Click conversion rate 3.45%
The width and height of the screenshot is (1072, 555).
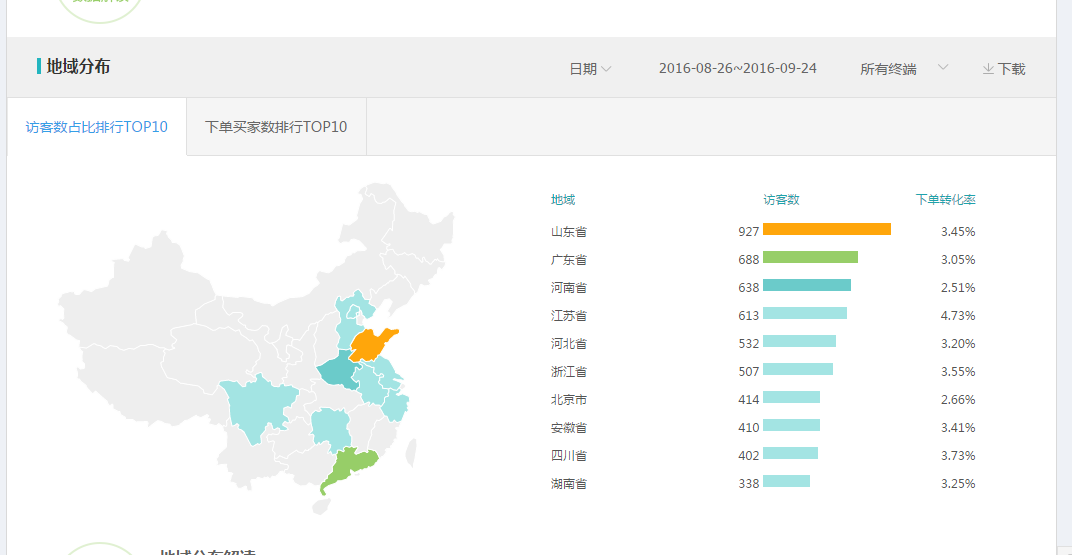(x=958, y=232)
